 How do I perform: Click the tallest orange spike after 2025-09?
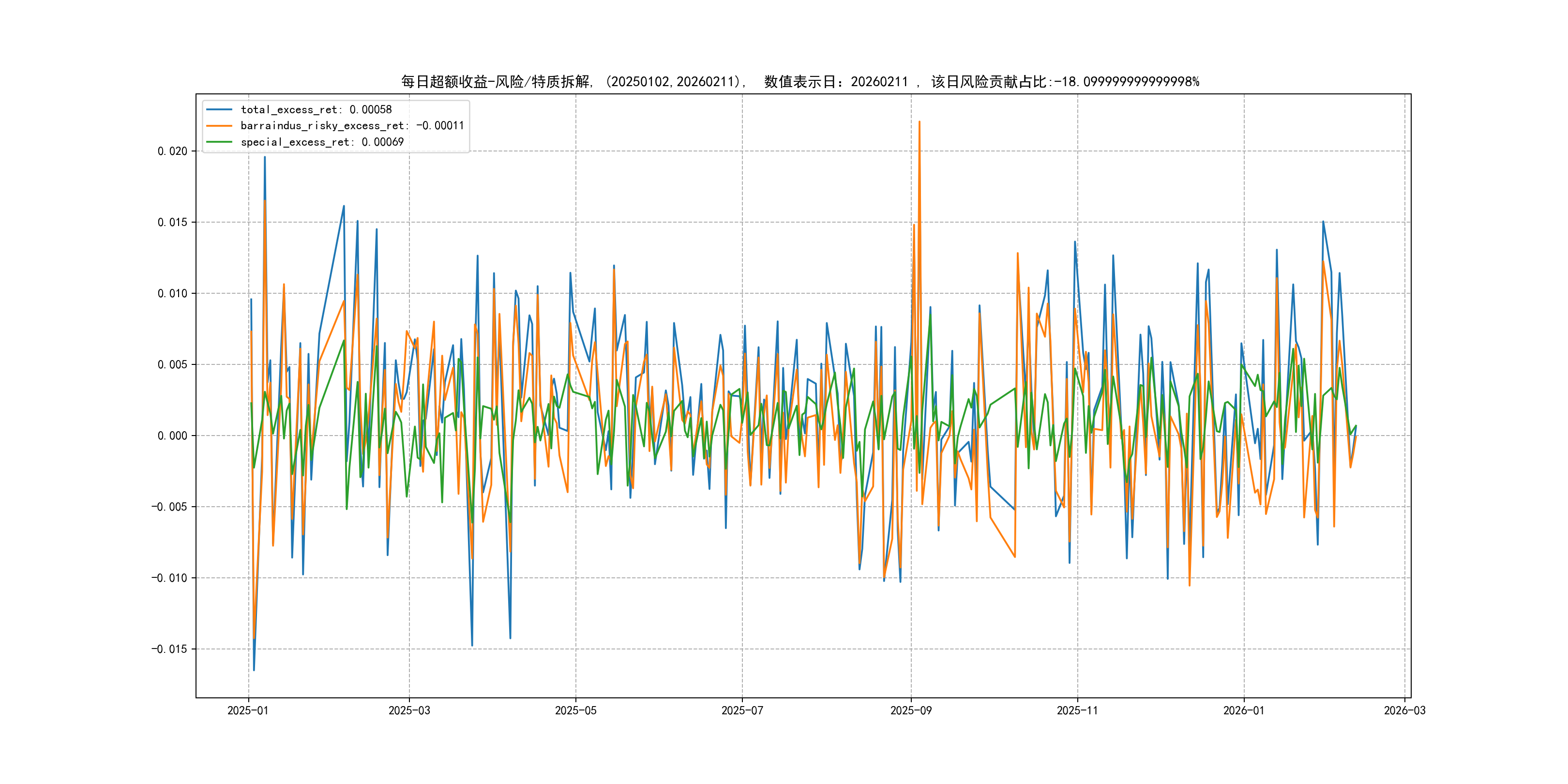(x=919, y=123)
